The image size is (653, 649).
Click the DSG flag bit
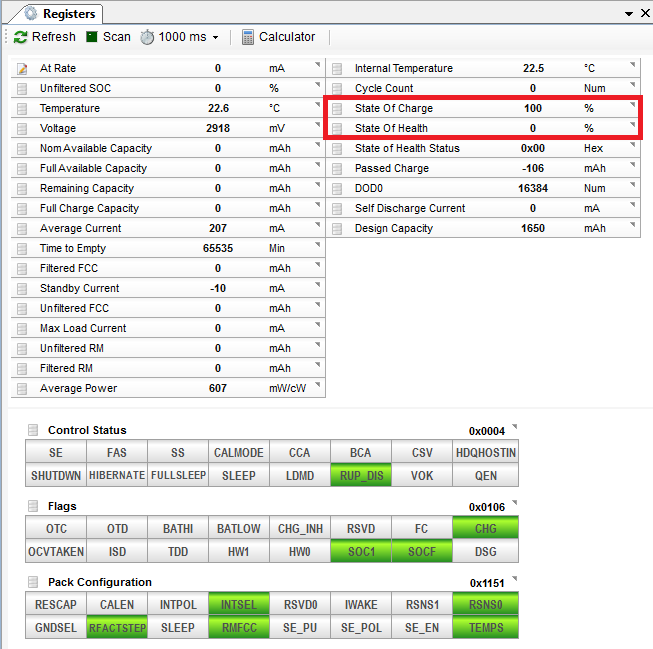click(485, 551)
